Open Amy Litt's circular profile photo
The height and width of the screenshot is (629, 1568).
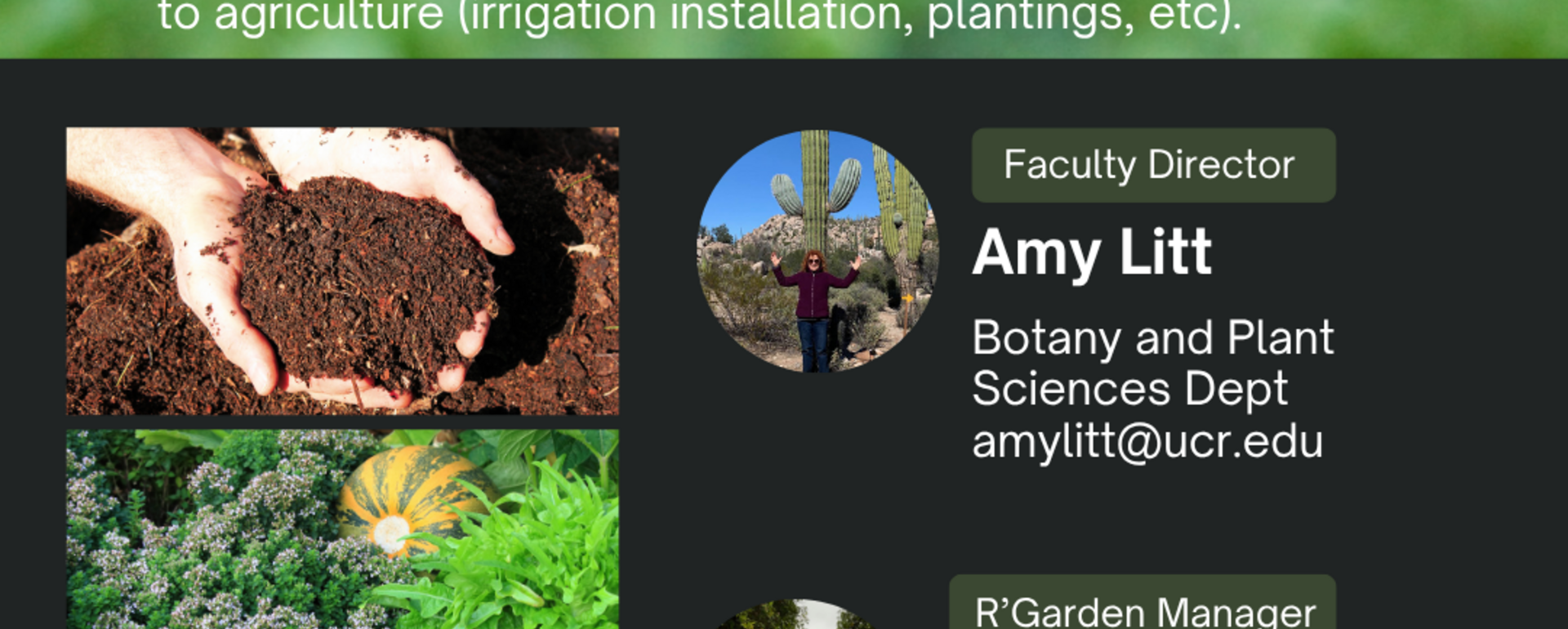coord(817,251)
